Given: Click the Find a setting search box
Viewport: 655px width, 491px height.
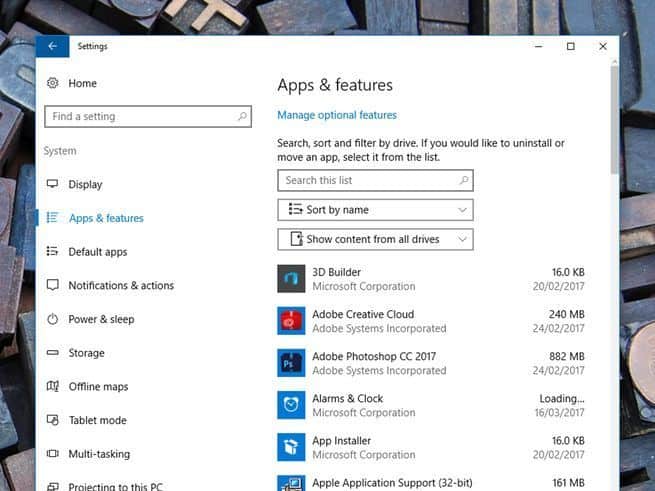Looking at the screenshot, I should 140,117.
